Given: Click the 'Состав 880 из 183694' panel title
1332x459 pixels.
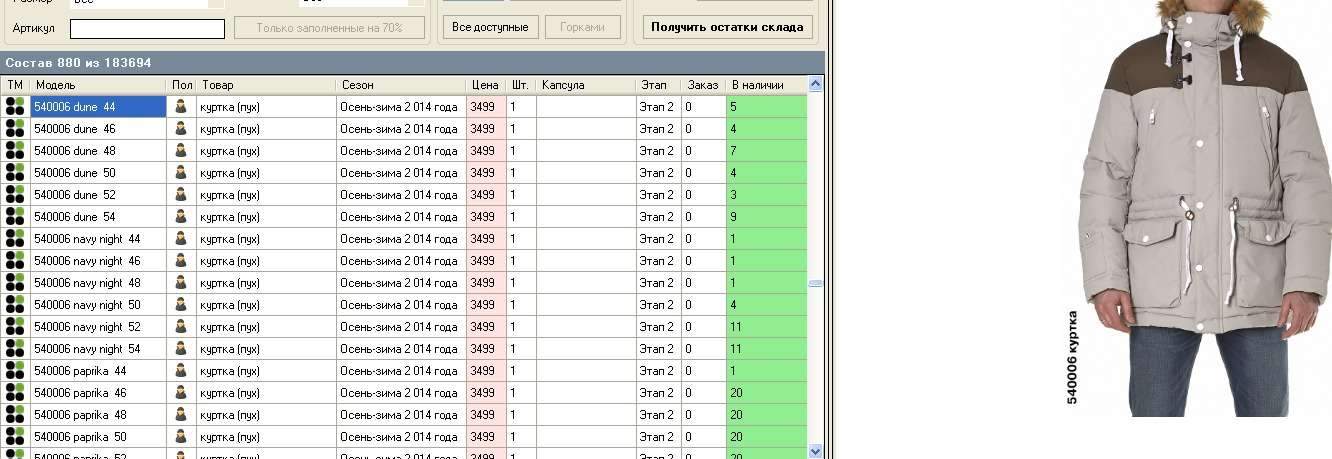Looking at the screenshot, I should [x=78, y=63].
